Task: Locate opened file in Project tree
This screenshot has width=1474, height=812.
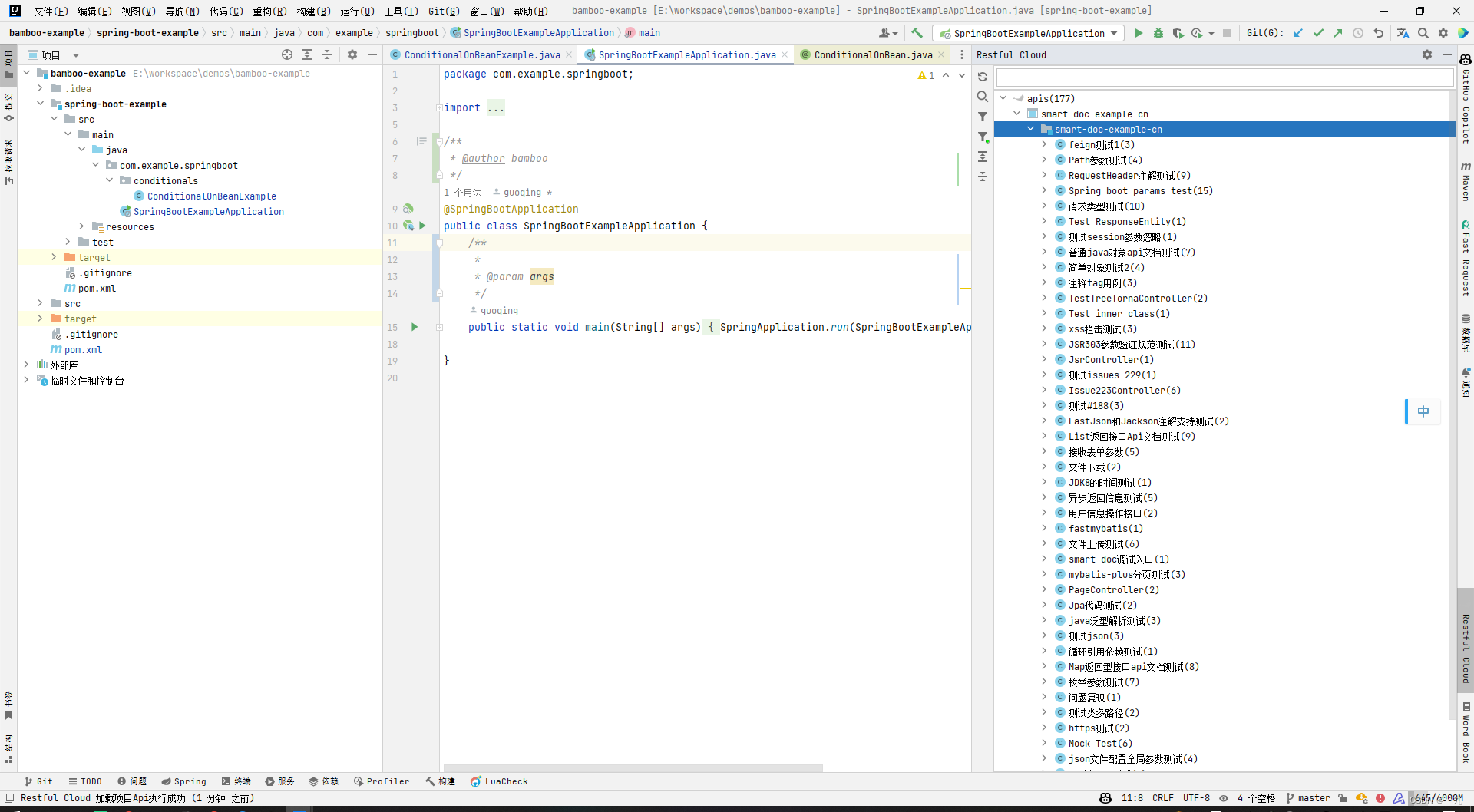Action: [287, 54]
